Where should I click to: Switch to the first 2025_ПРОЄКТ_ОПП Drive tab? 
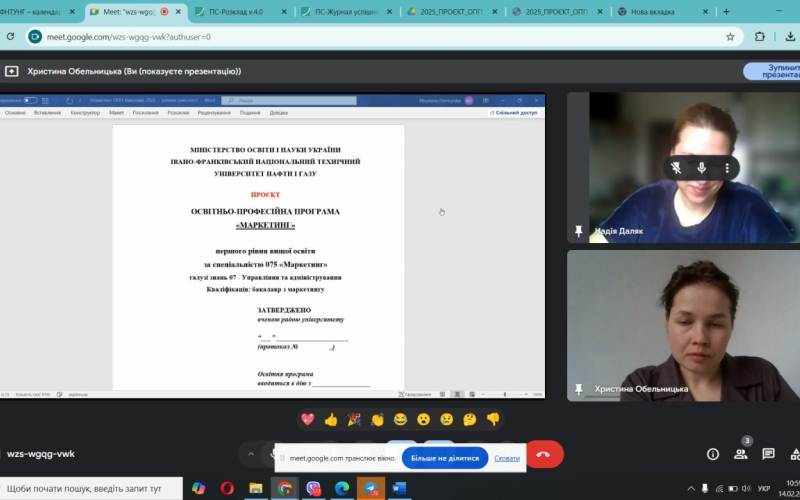click(x=452, y=12)
